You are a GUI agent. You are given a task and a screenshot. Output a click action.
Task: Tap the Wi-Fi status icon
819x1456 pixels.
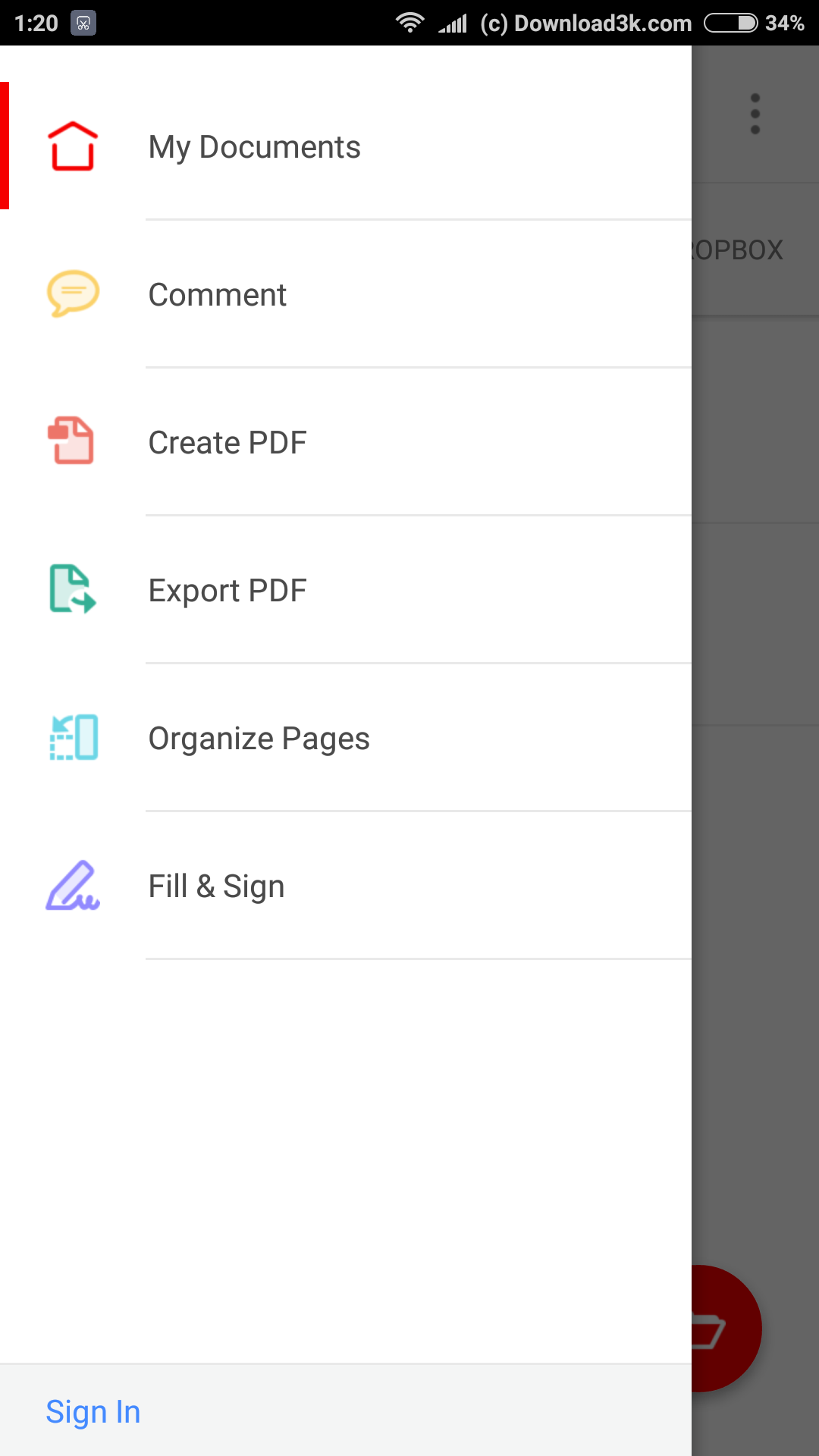409,22
